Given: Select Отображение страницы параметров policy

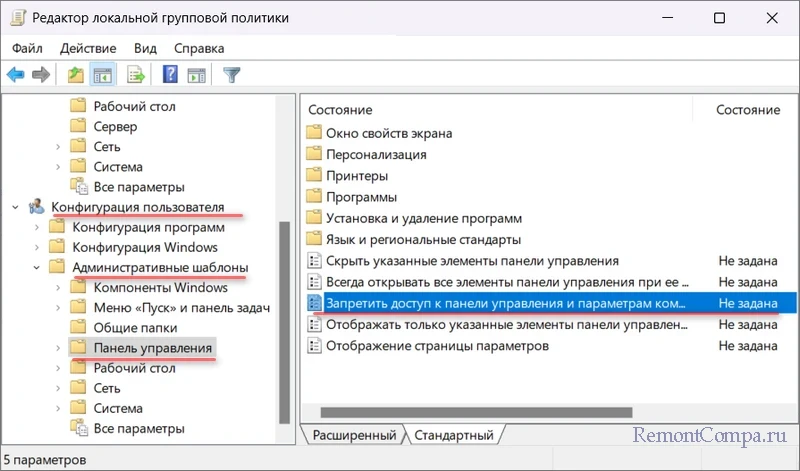Looking at the screenshot, I should click(437, 346).
